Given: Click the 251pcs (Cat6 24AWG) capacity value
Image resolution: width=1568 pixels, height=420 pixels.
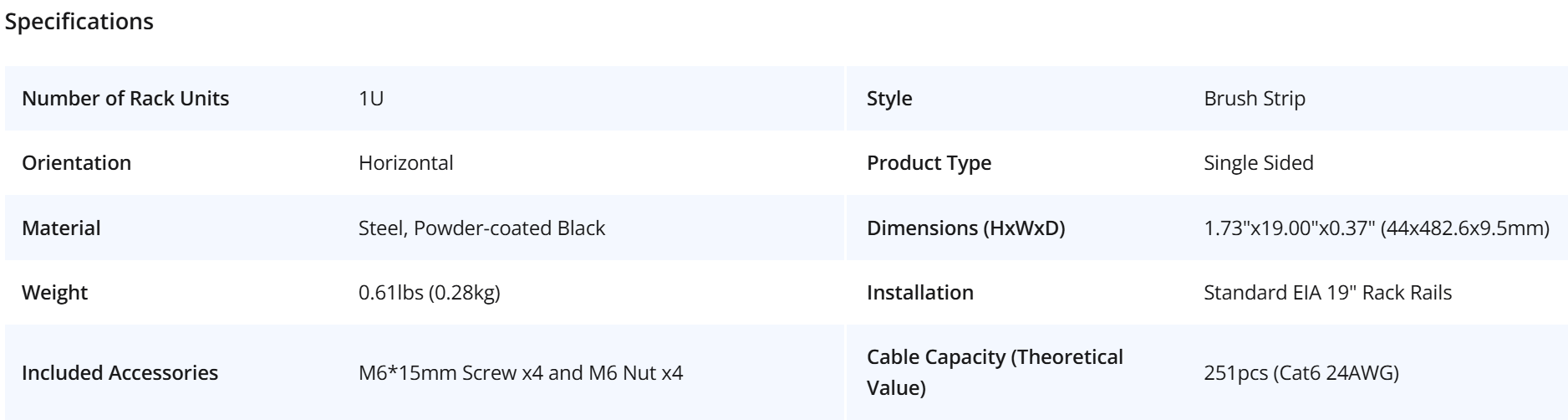Looking at the screenshot, I should click(1301, 372).
